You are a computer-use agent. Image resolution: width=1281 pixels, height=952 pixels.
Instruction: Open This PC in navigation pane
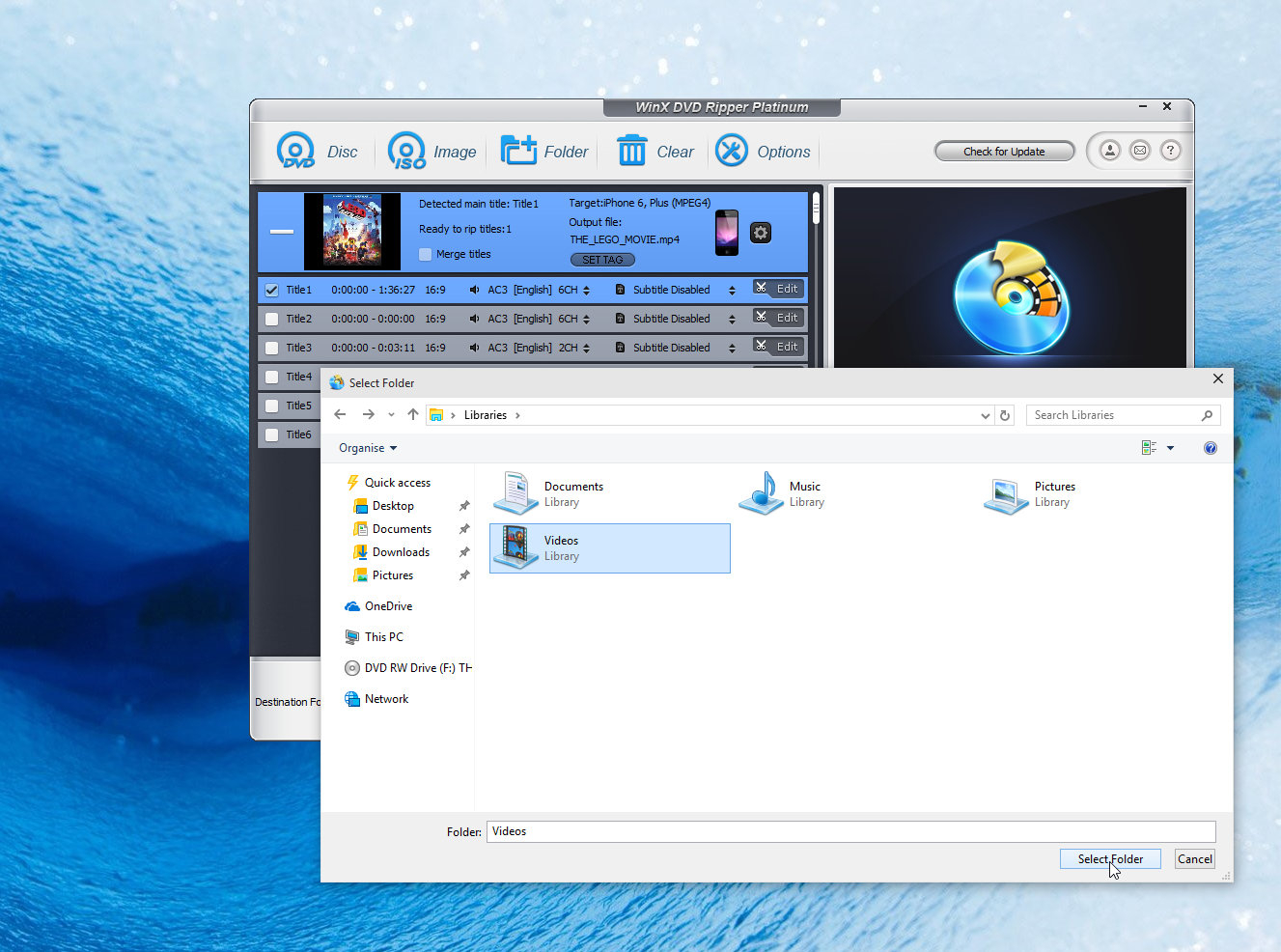coord(383,637)
